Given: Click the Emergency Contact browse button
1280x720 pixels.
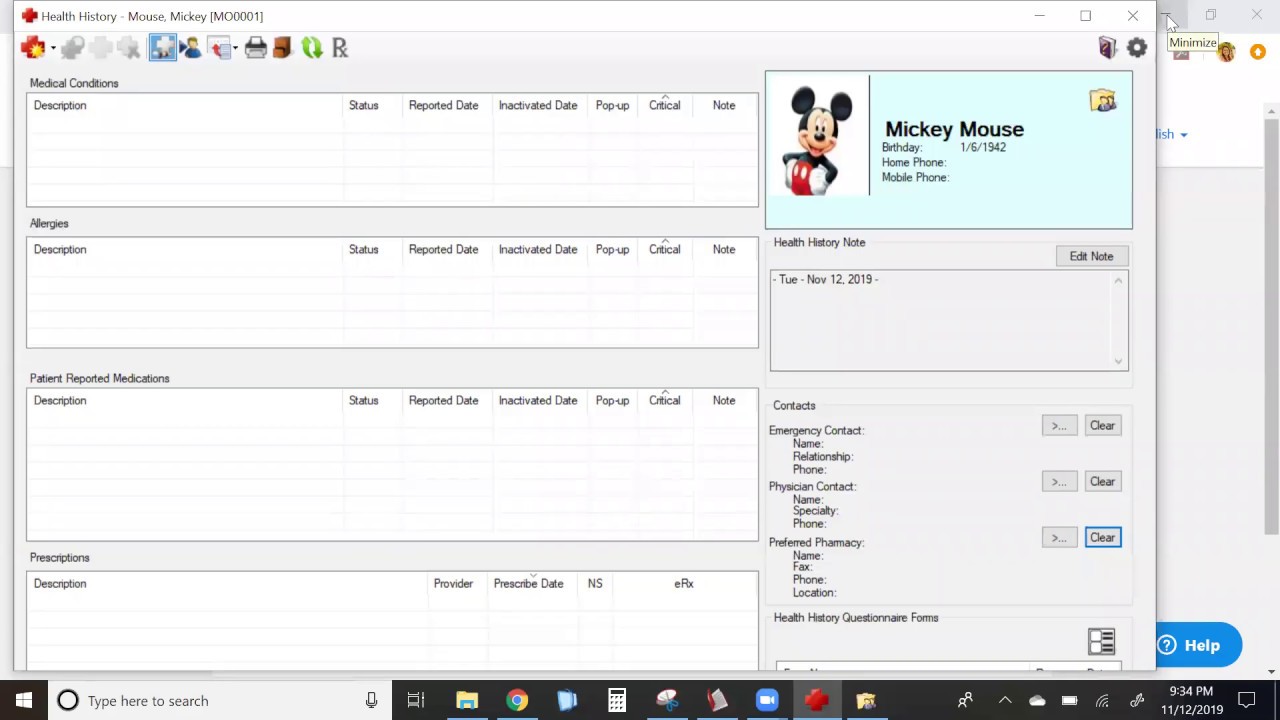Looking at the screenshot, I should point(1059,426).
